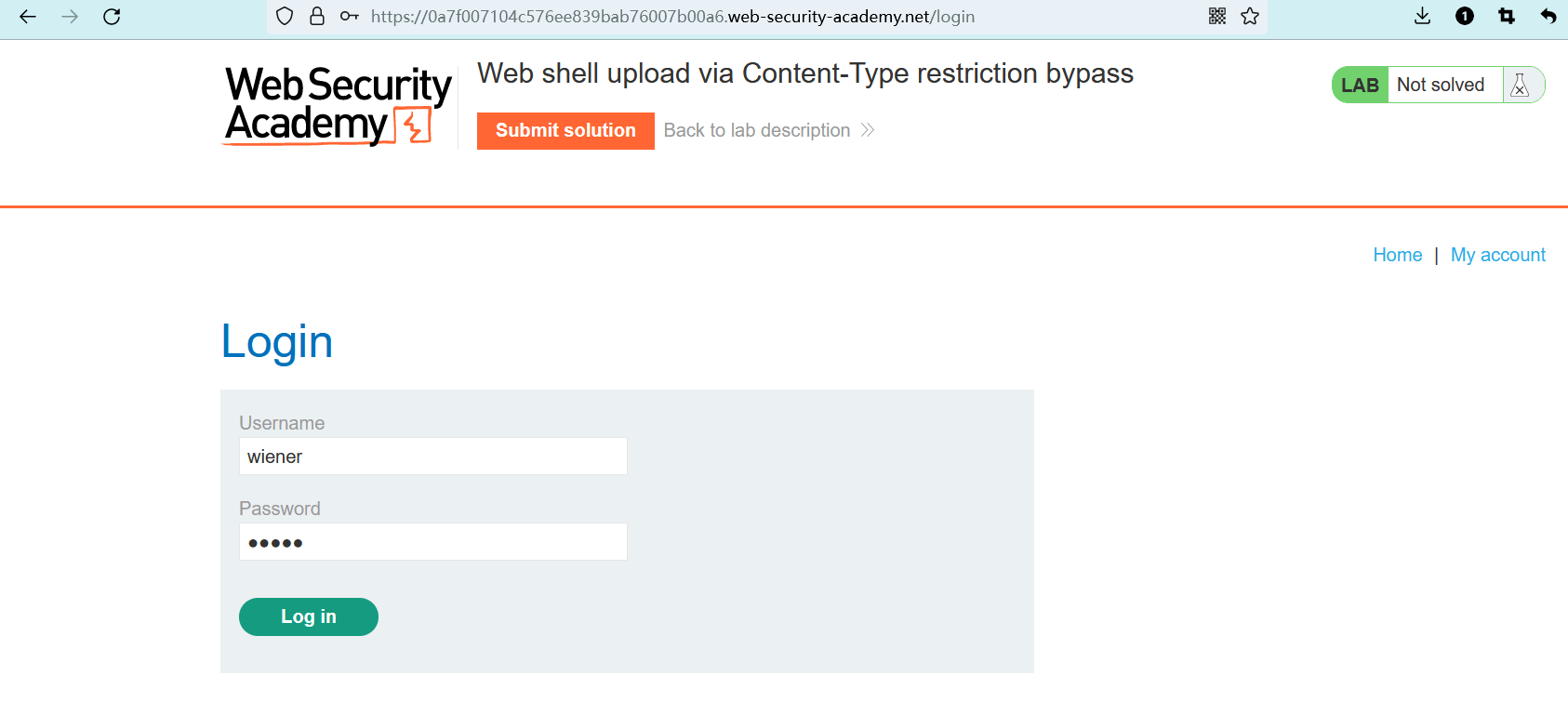Click the browser back arrow
The height and width of the screenshot is (702, 1568).
28,17
